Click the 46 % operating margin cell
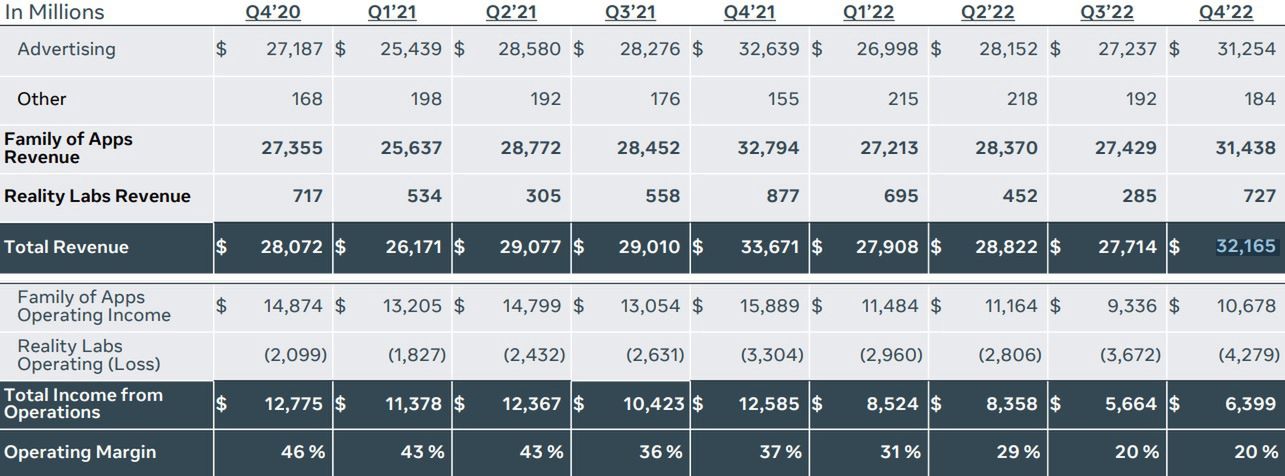 click(x=303, y=452)
